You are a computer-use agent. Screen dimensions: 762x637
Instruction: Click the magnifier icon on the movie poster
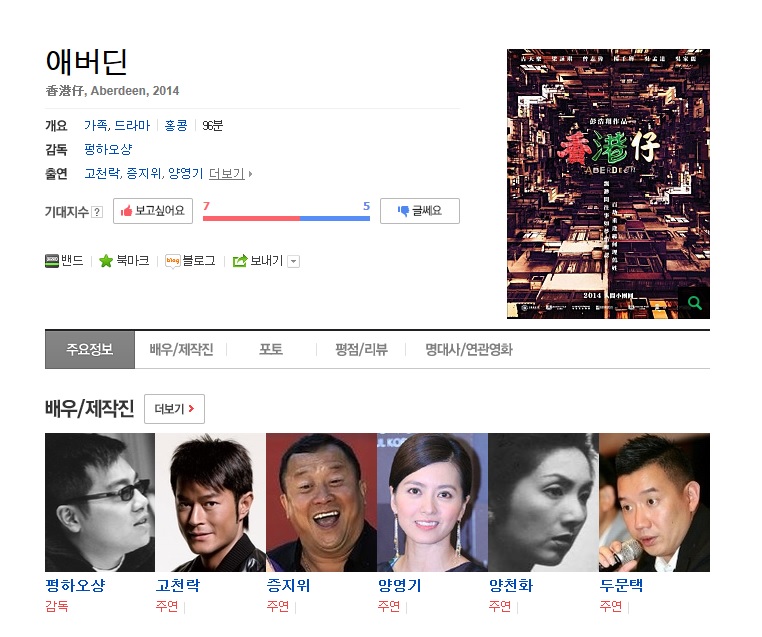click(694, 303)
